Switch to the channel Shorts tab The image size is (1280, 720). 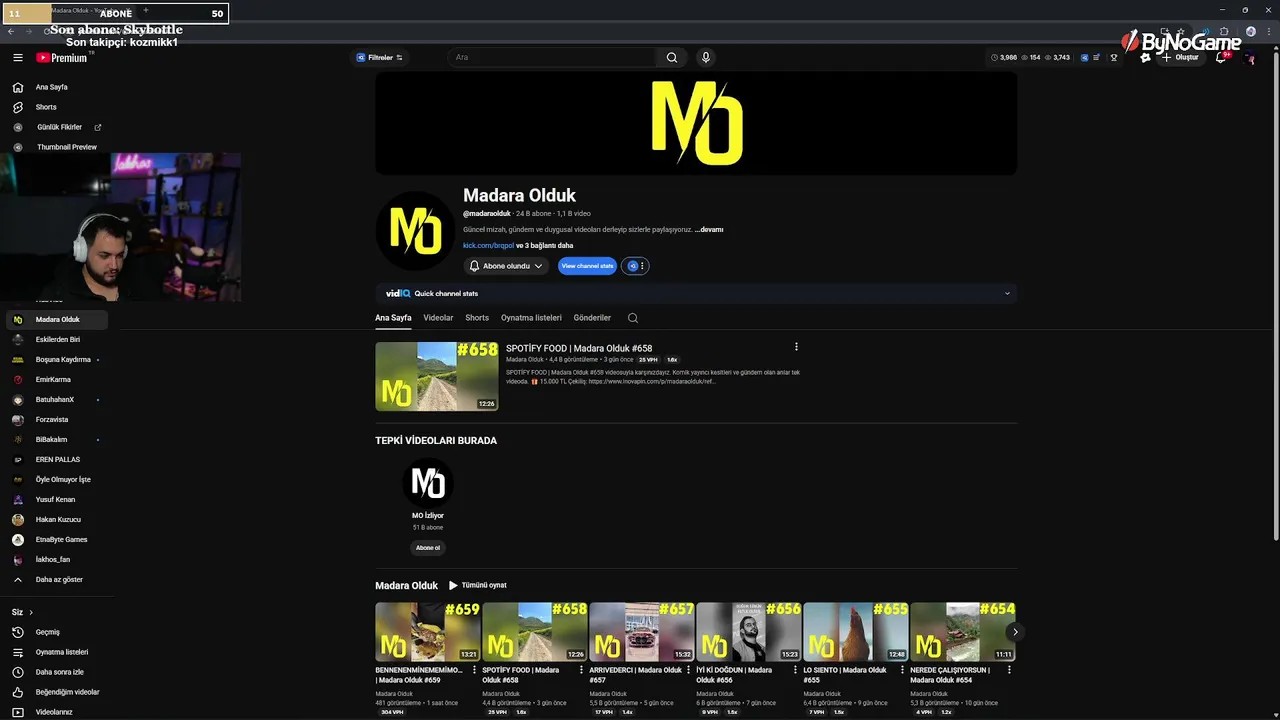click(x=477, y=318)
